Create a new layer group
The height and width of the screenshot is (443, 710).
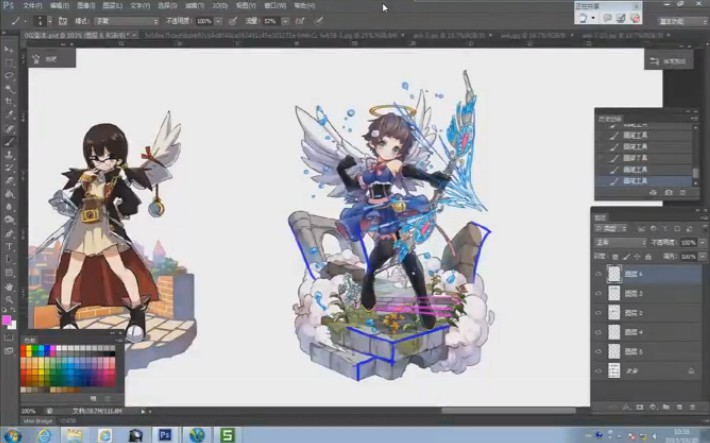tap(666, 407)
